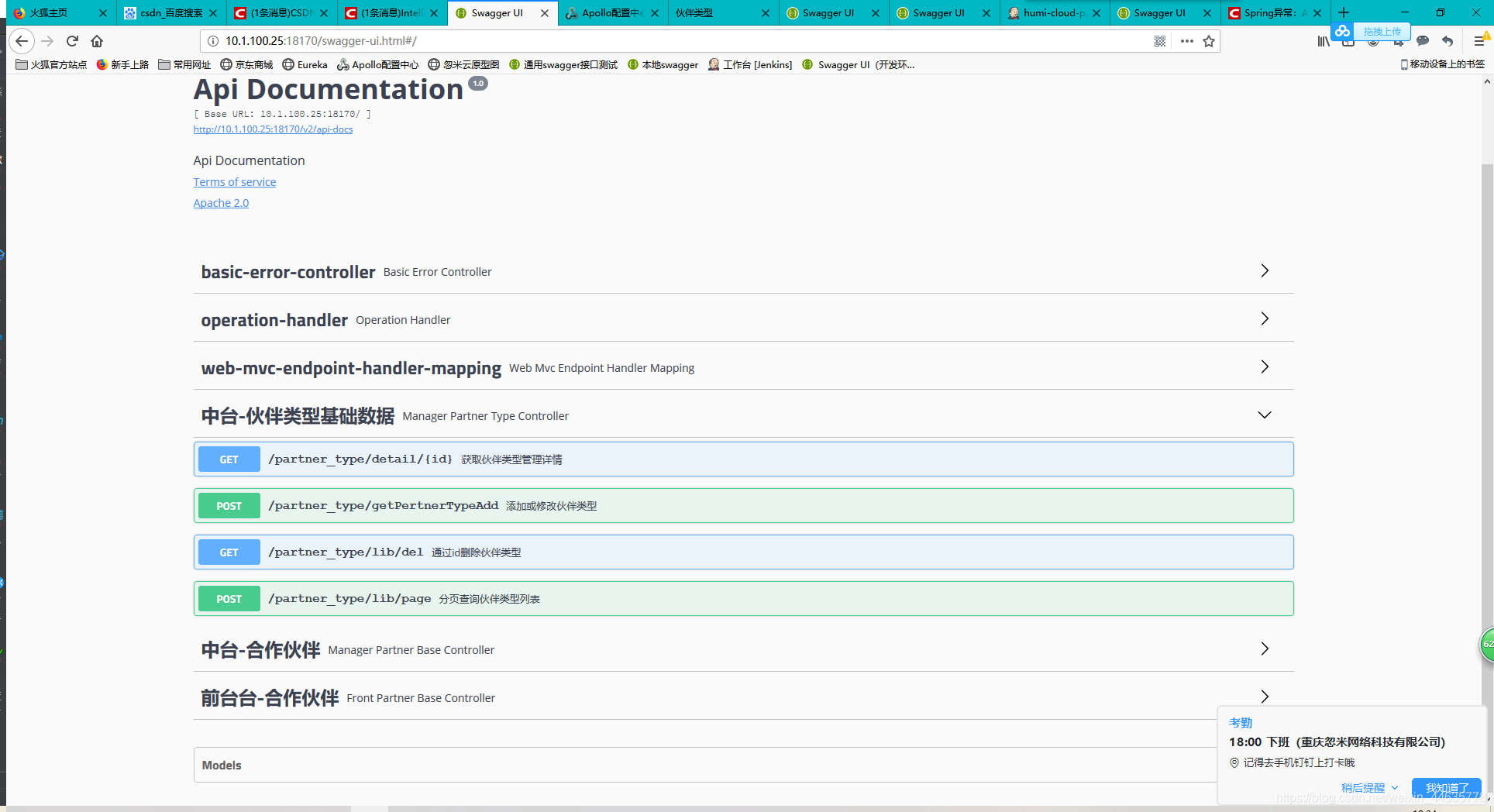Expand the basic-error-controller section

click(x=743, y=271)
